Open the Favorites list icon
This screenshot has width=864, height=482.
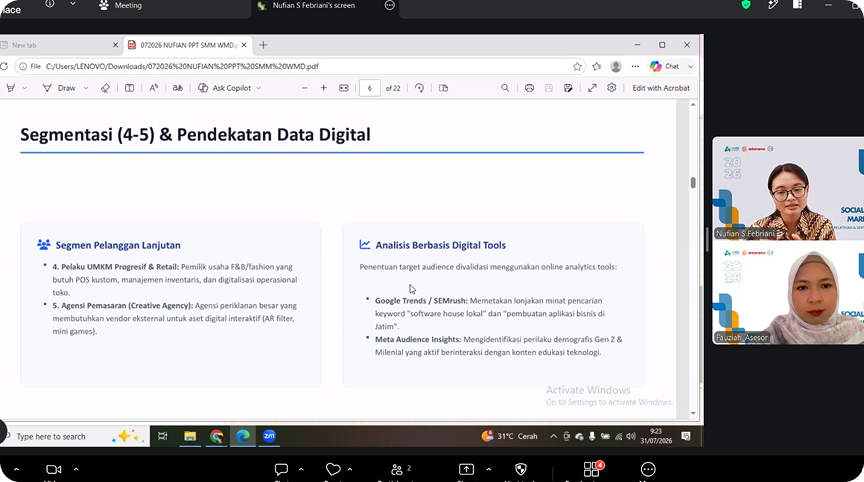[x=597, y=66]
